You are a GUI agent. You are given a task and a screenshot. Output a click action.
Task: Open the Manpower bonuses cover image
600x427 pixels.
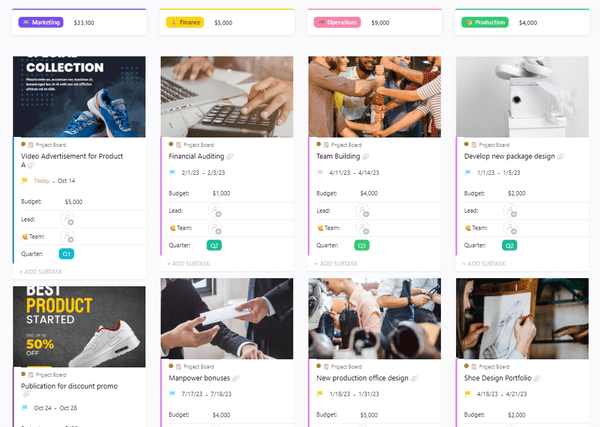pos(227,318)
